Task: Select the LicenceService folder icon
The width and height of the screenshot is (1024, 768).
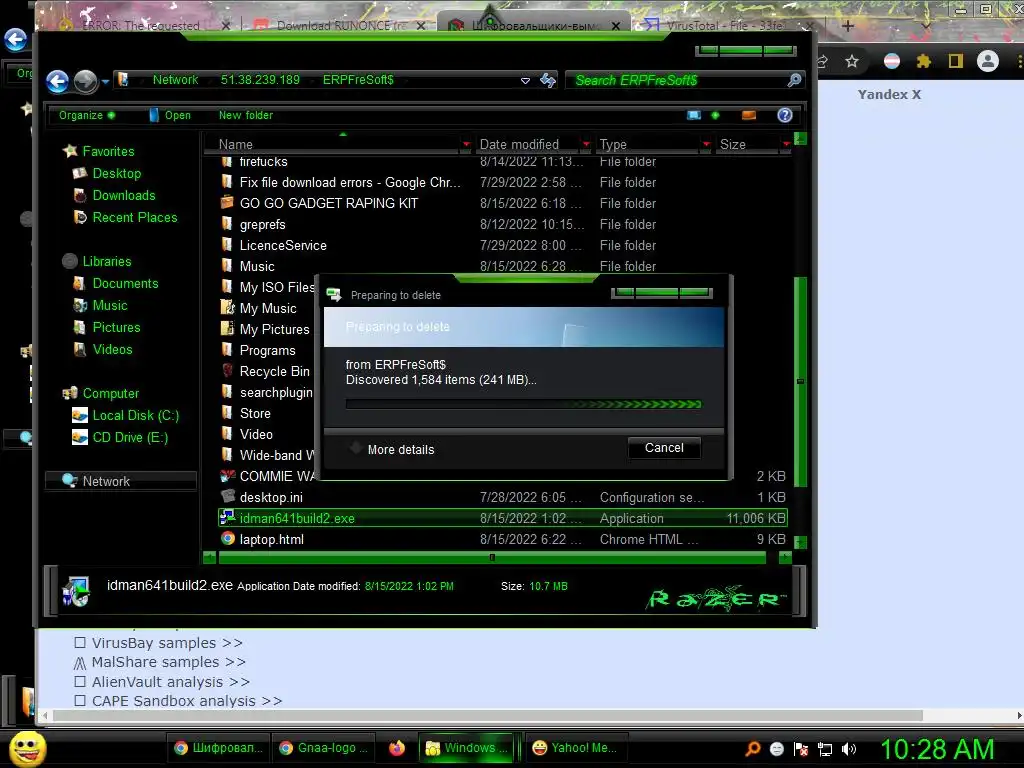Action: tap(227, 245)
